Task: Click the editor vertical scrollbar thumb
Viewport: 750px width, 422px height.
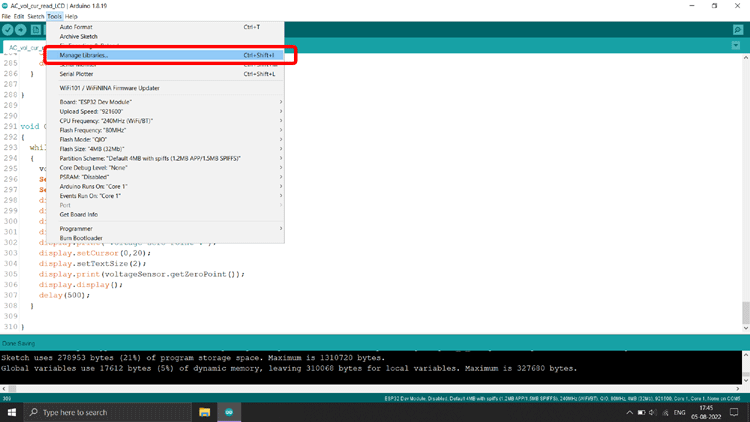Action: click(x=746, y=312)
